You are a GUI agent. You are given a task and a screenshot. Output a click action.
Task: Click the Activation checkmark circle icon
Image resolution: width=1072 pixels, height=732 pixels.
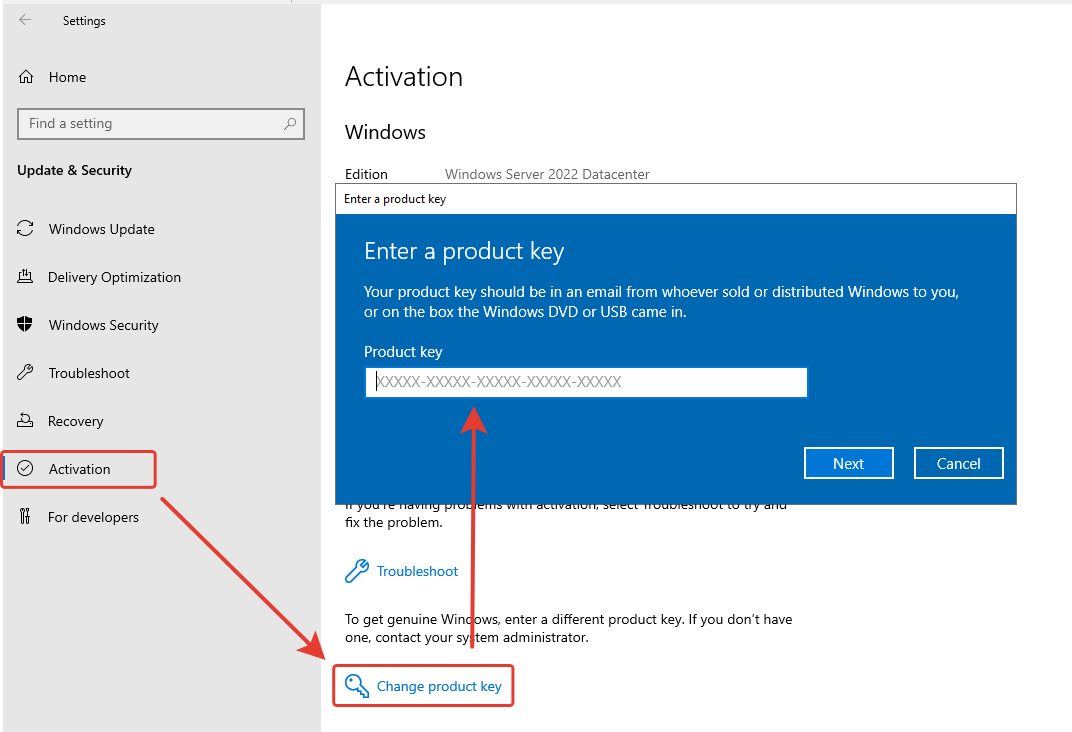(26, 469)
